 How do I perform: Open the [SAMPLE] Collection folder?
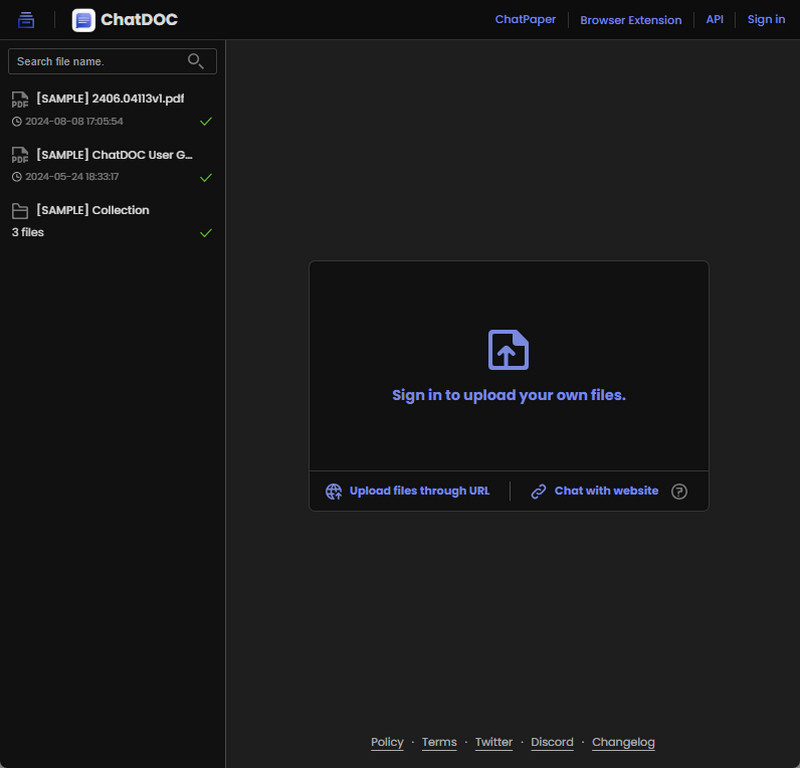[x=93, y=210]
